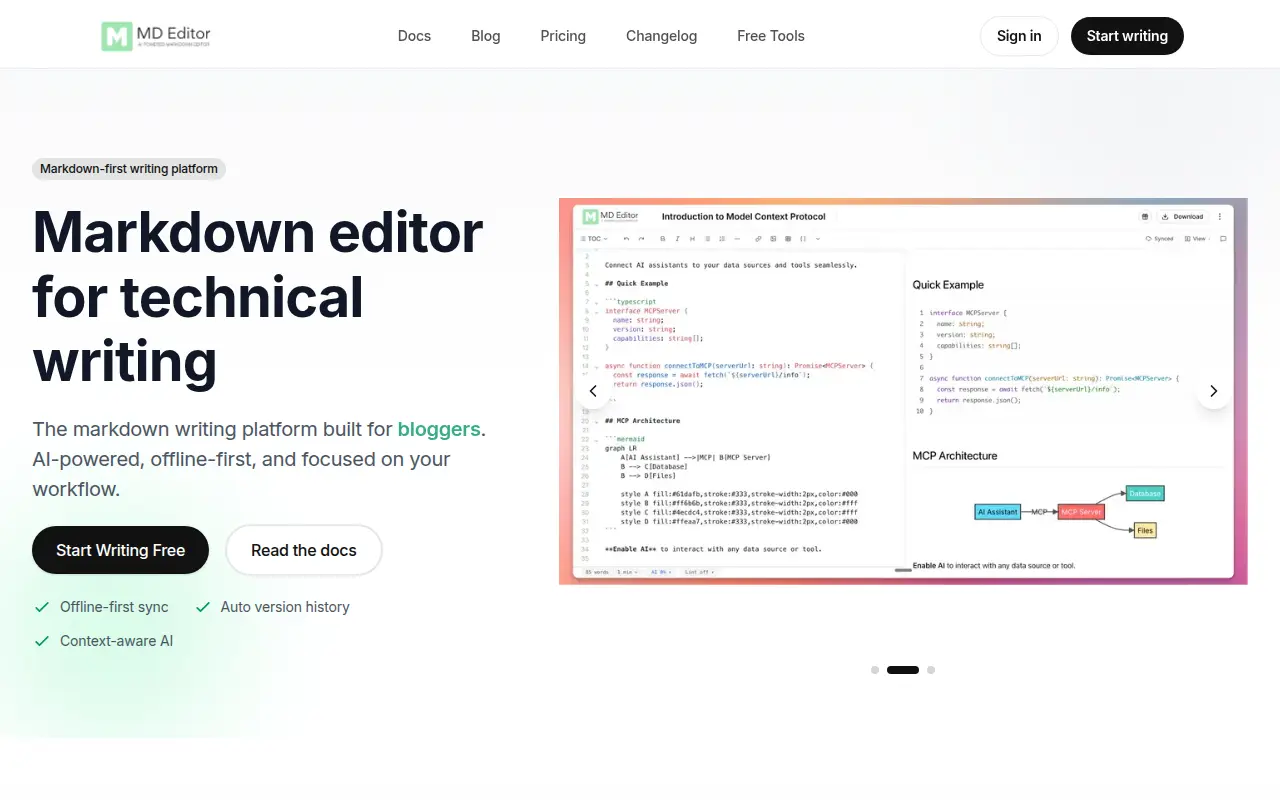The image size is (1280, 800).
Task: Open the View dropdown in editor preview
Action: [x=1196, y=239]
